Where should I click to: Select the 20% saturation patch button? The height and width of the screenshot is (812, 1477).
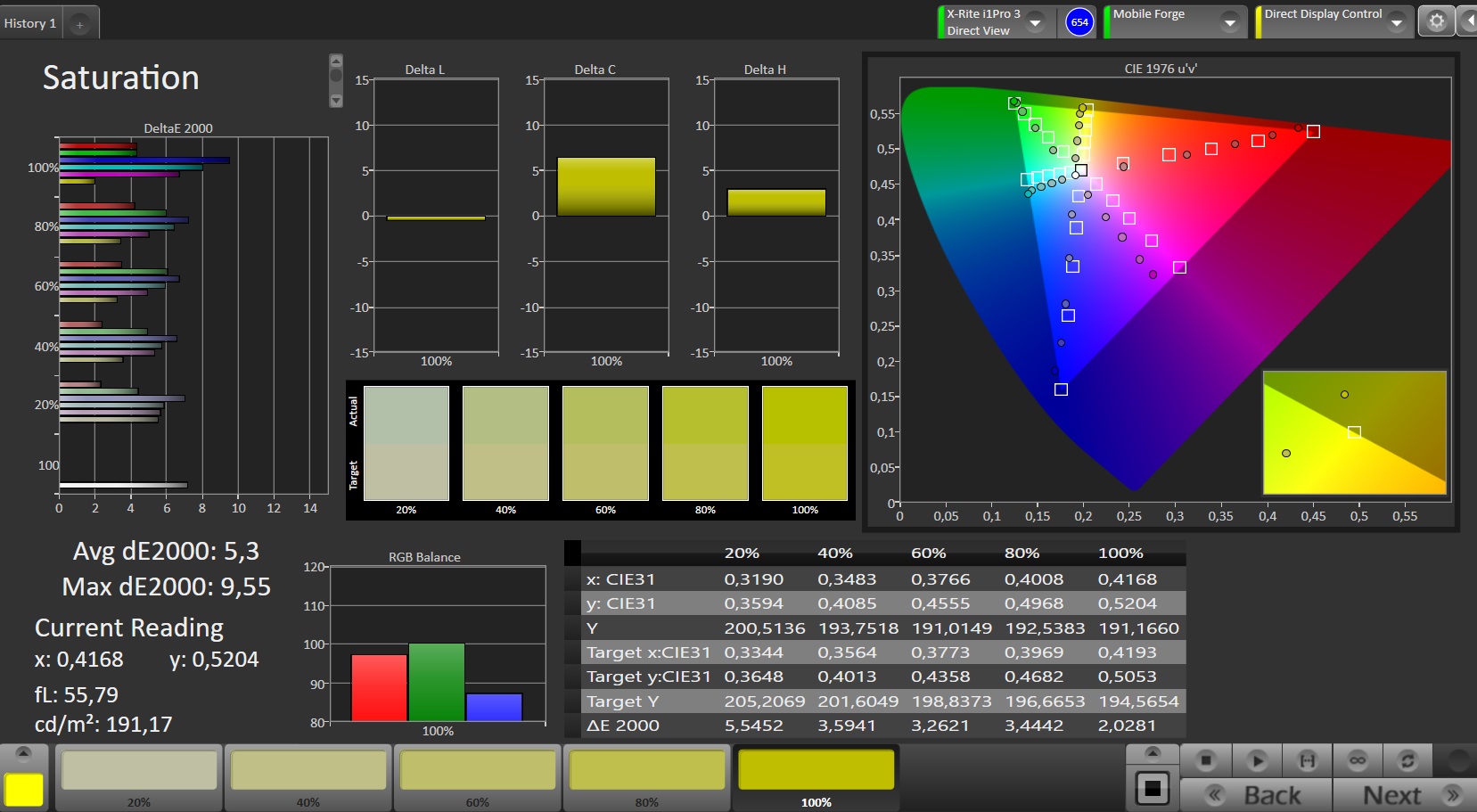(139, 777)
